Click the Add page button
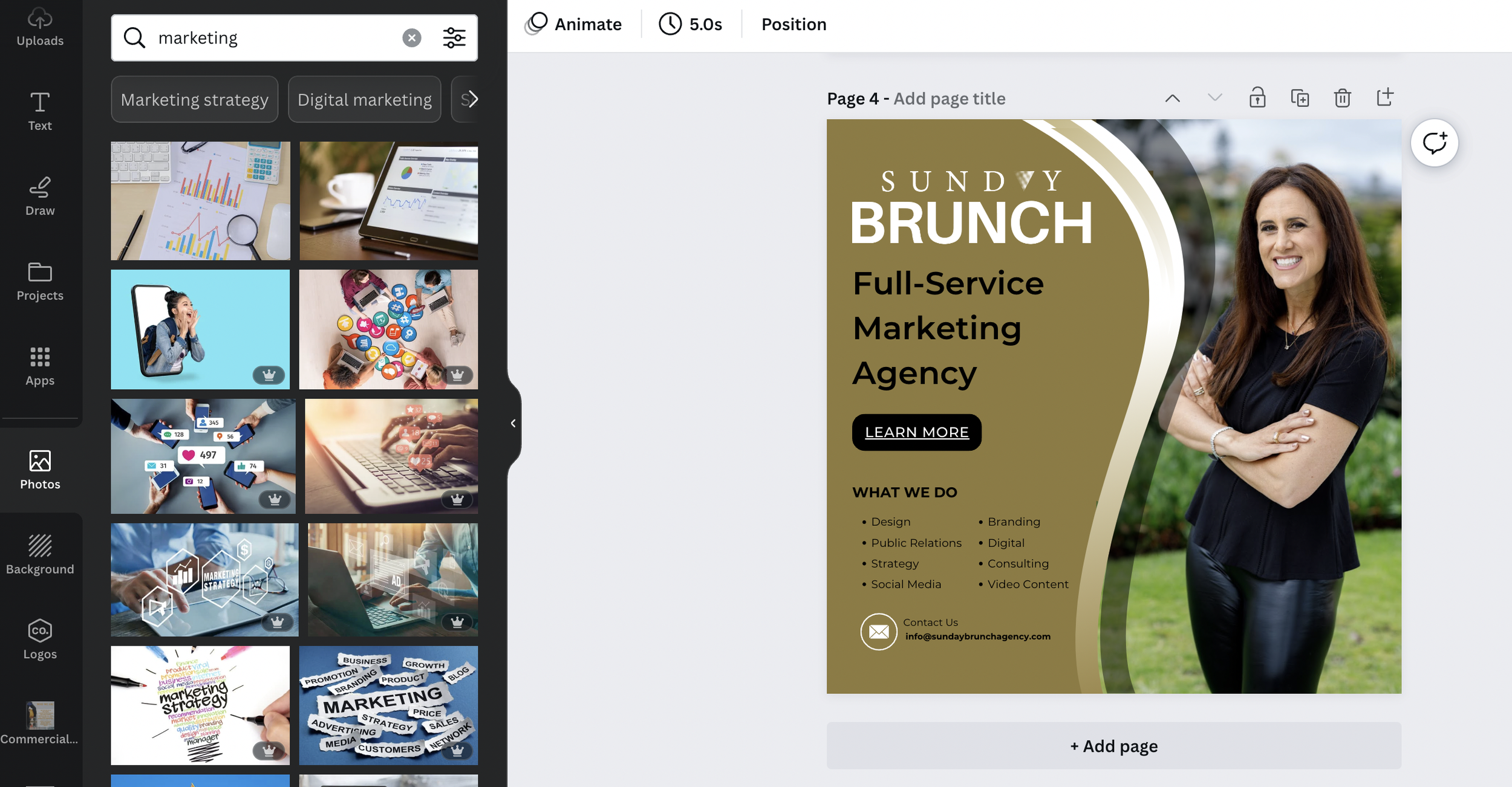 pyautogui.click(x=1113, y=746)
